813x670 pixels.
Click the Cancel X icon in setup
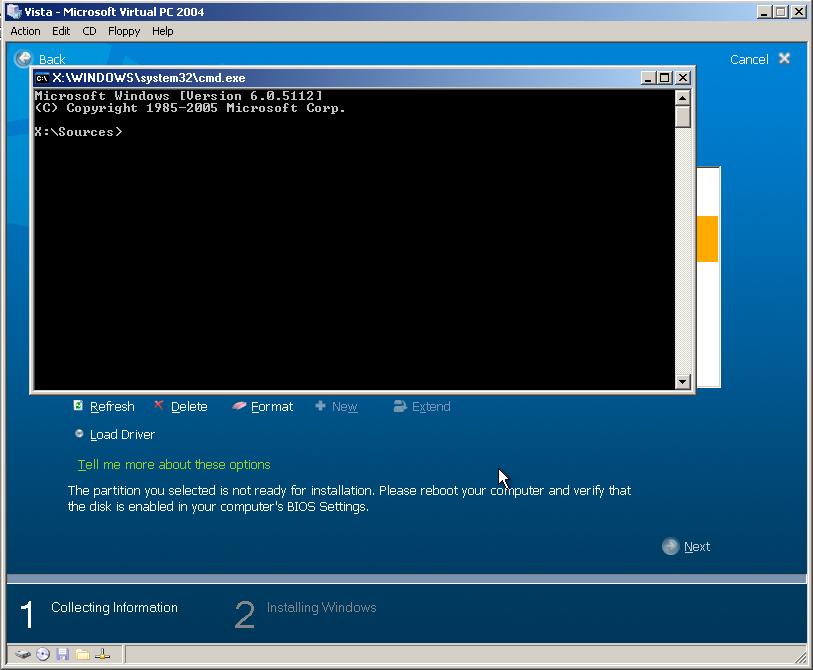784,58
